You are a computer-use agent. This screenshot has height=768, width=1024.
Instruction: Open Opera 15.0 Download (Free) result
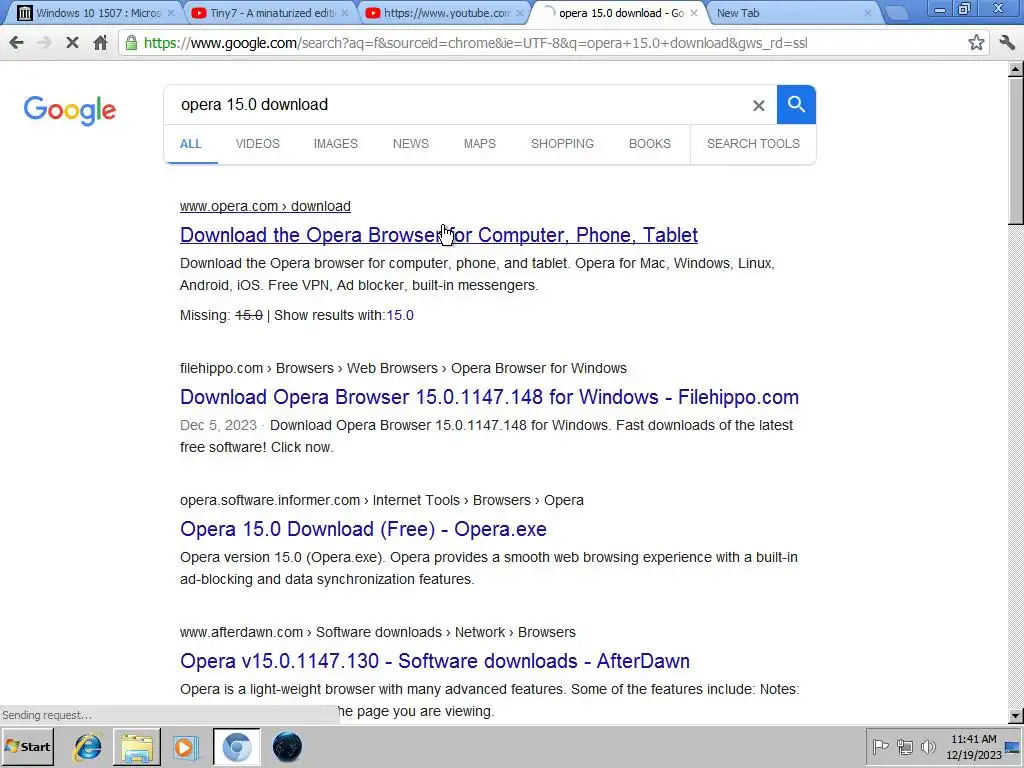point(363,529)
